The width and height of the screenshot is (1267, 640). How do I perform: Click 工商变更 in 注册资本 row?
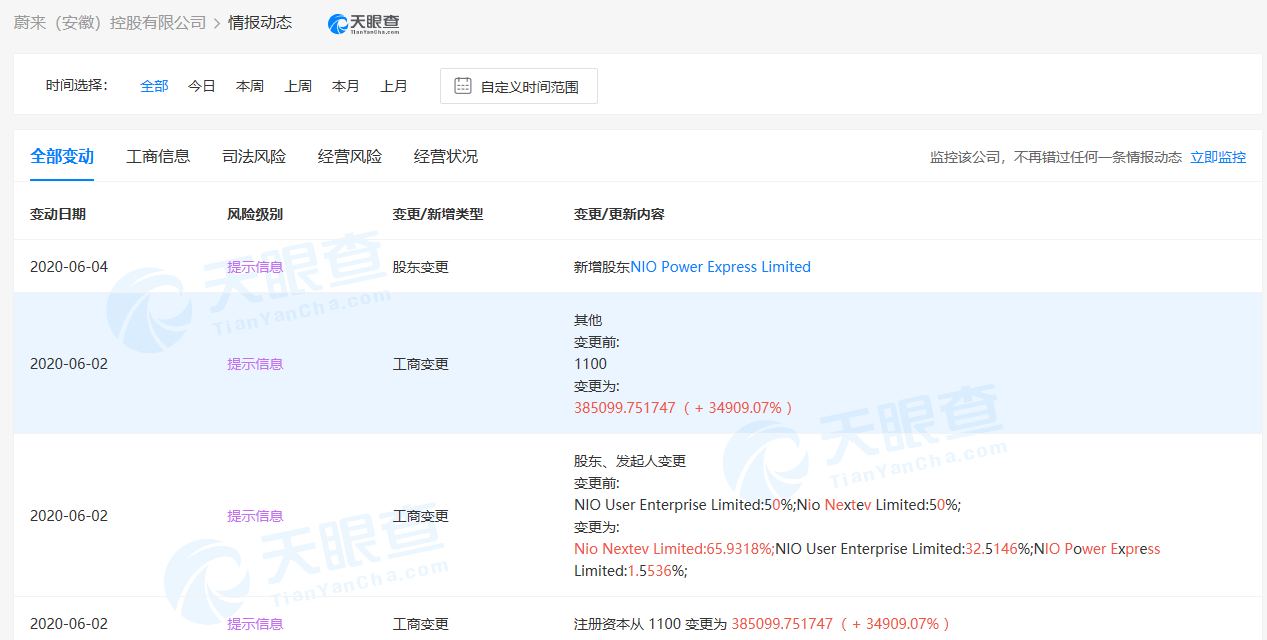[x=421, y=624]
